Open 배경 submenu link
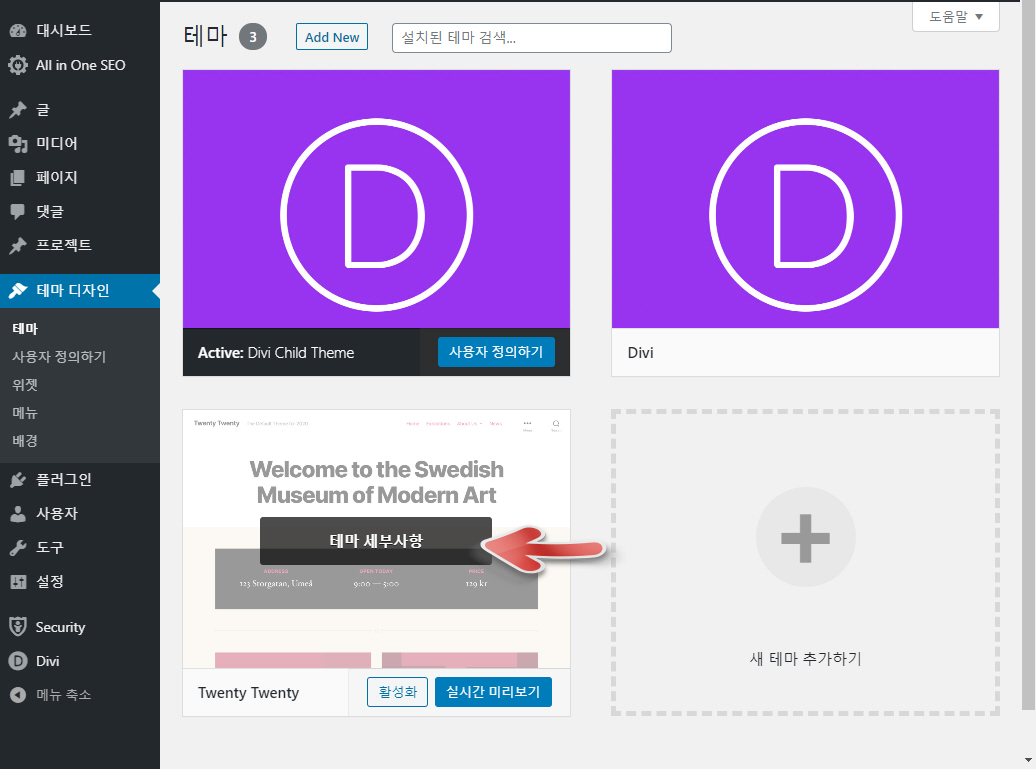 tap(24, 441)
